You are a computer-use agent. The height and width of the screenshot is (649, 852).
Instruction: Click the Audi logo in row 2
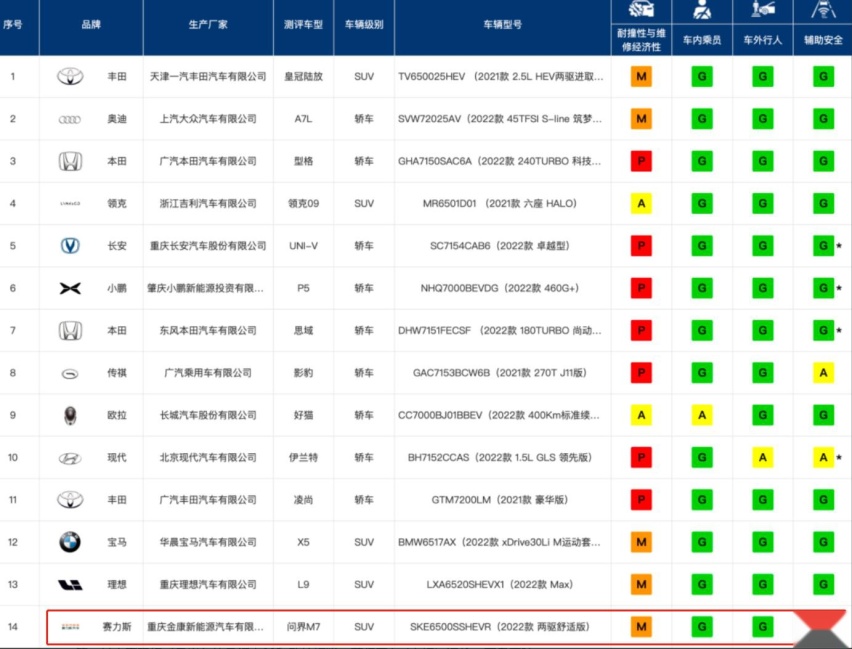[x=70, y=119]
